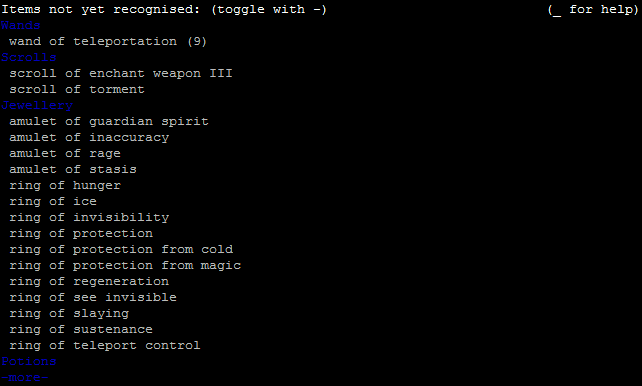The height and width of the screenshot is (386, 642).
Task: Click the Scrolls category header
Action: [x=29, y=57]
